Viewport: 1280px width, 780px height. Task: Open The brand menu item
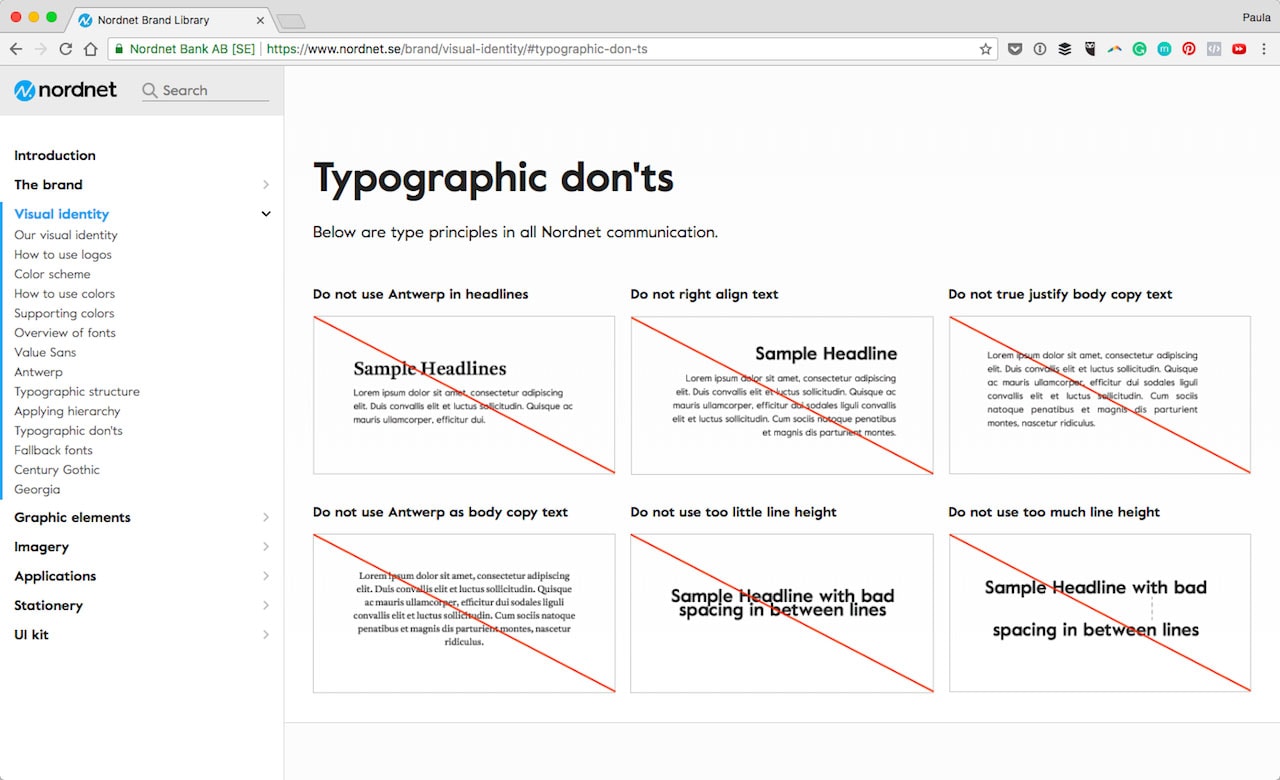(x=48, y=185)
